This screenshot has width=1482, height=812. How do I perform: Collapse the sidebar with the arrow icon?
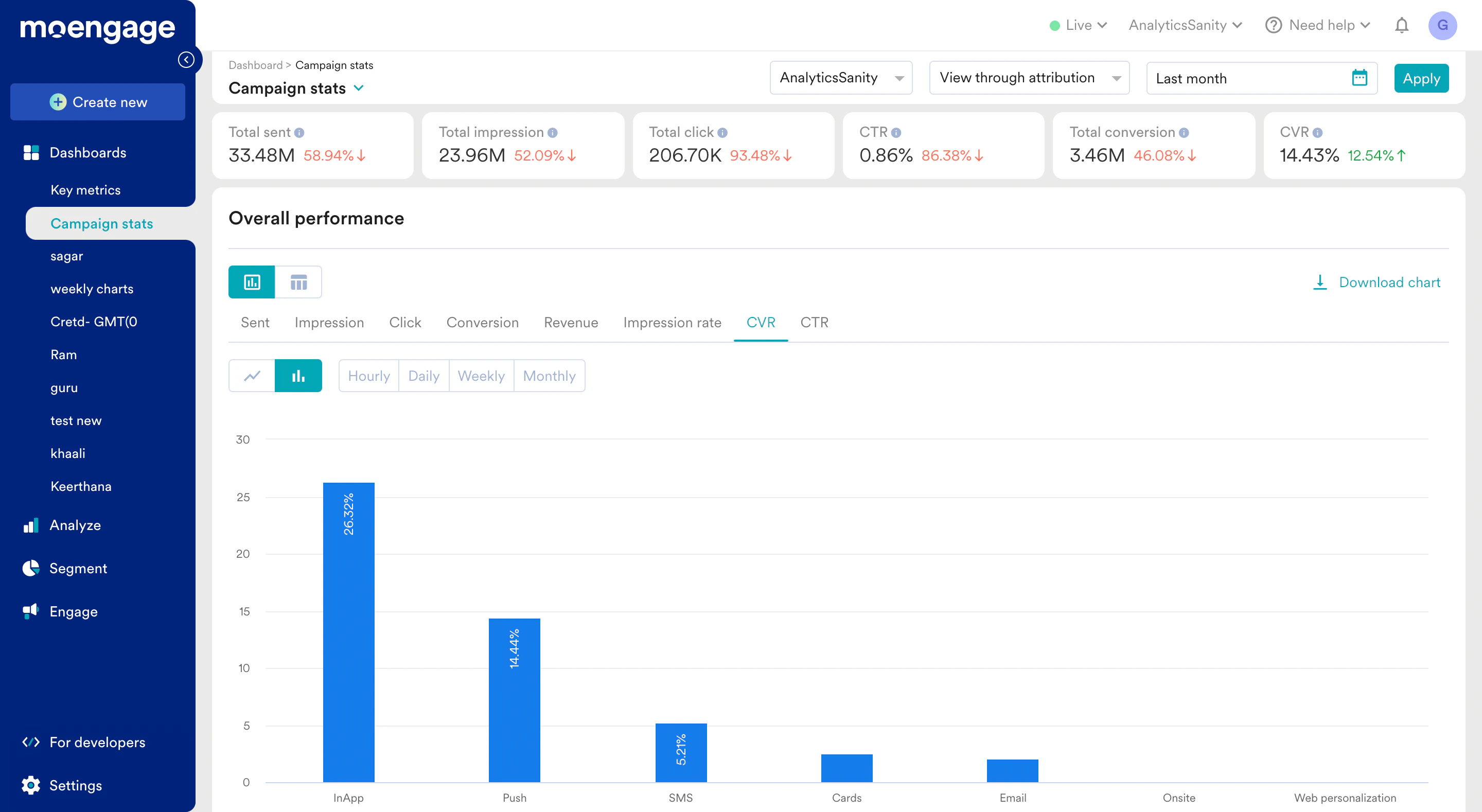186,60
